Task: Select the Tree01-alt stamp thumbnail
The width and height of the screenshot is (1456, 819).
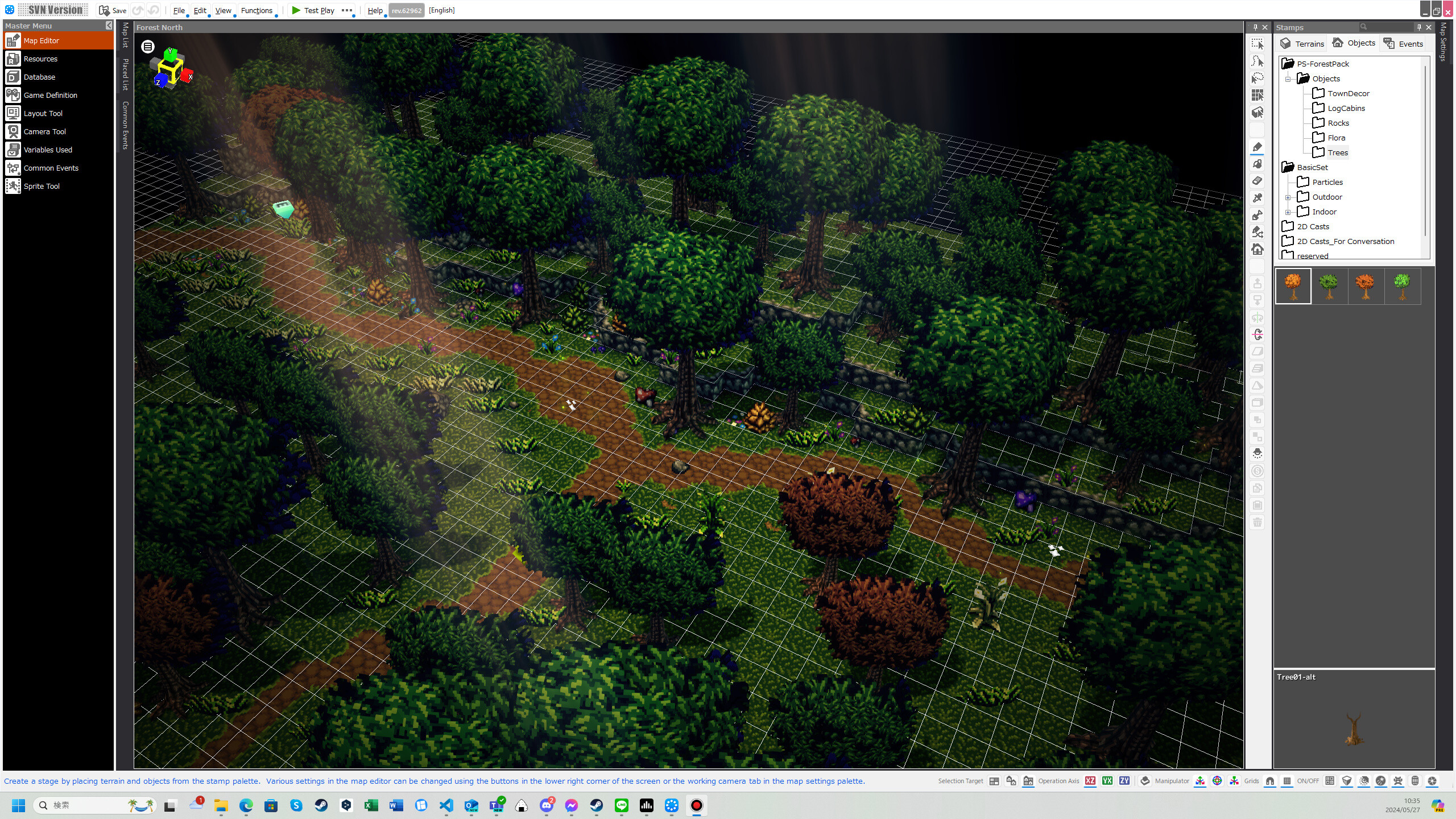Action: (1293, 286)
